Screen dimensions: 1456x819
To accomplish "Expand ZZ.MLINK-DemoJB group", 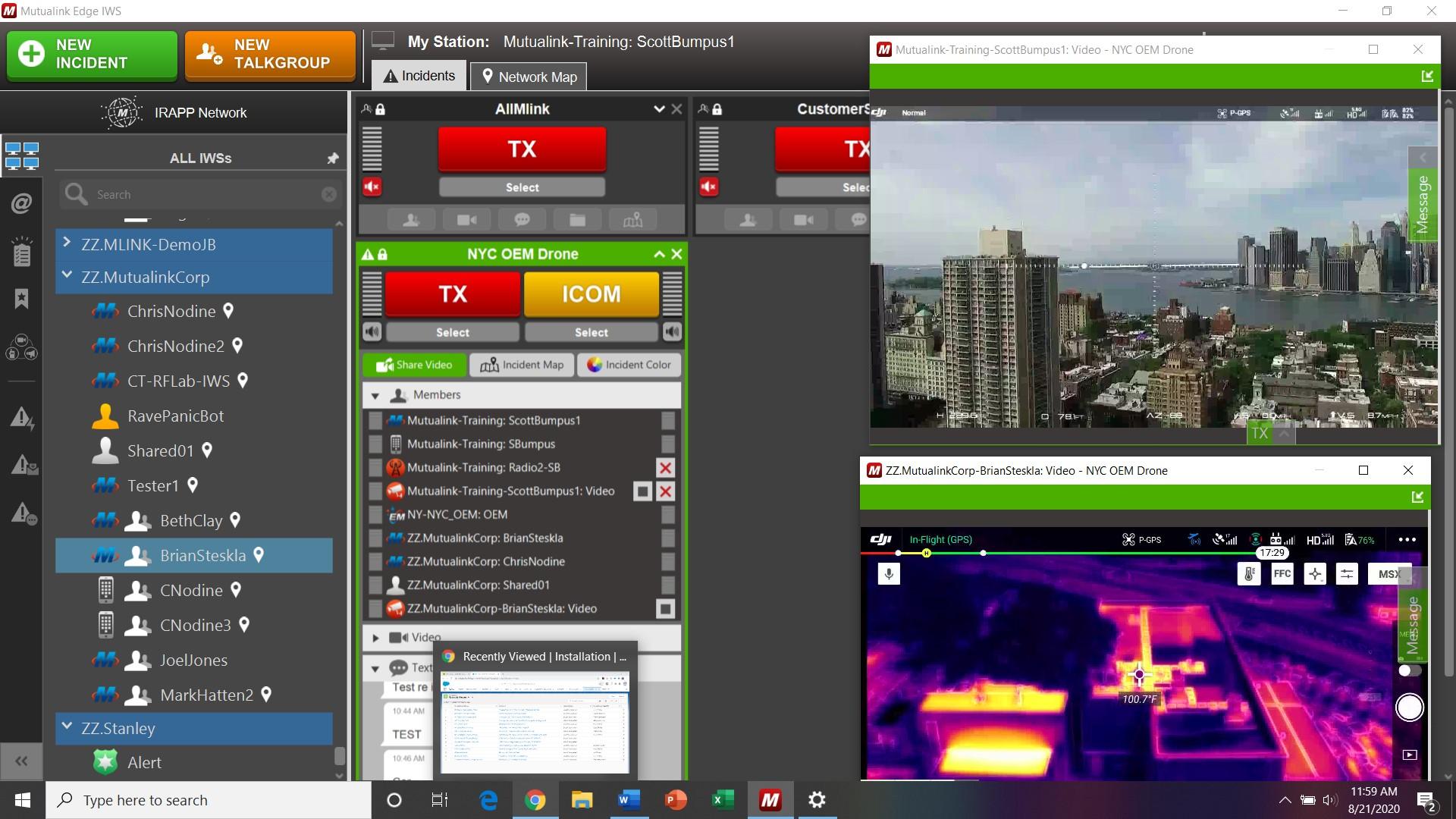I will point(67,243).
